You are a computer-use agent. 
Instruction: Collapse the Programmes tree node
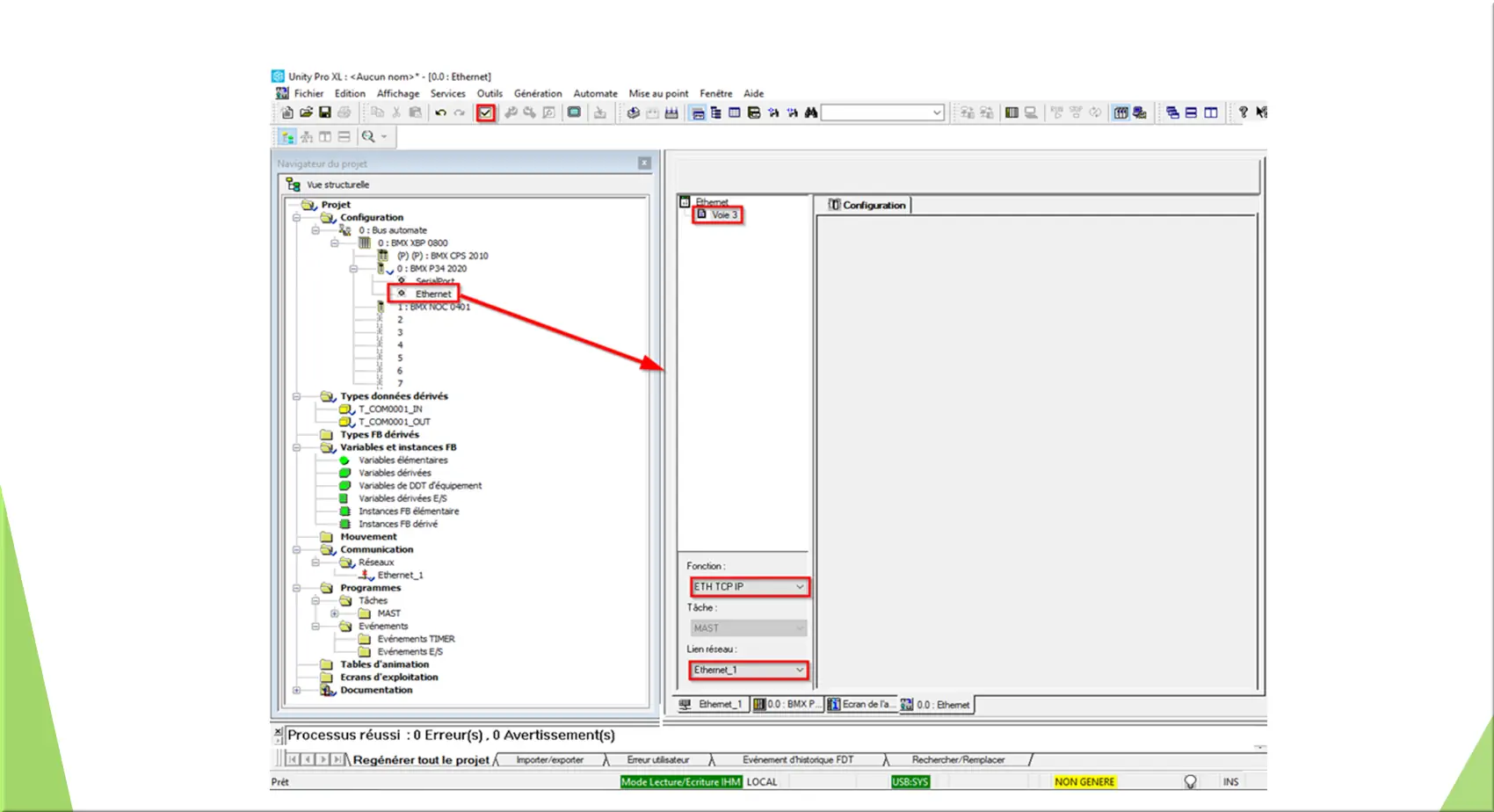pos(296,588)
